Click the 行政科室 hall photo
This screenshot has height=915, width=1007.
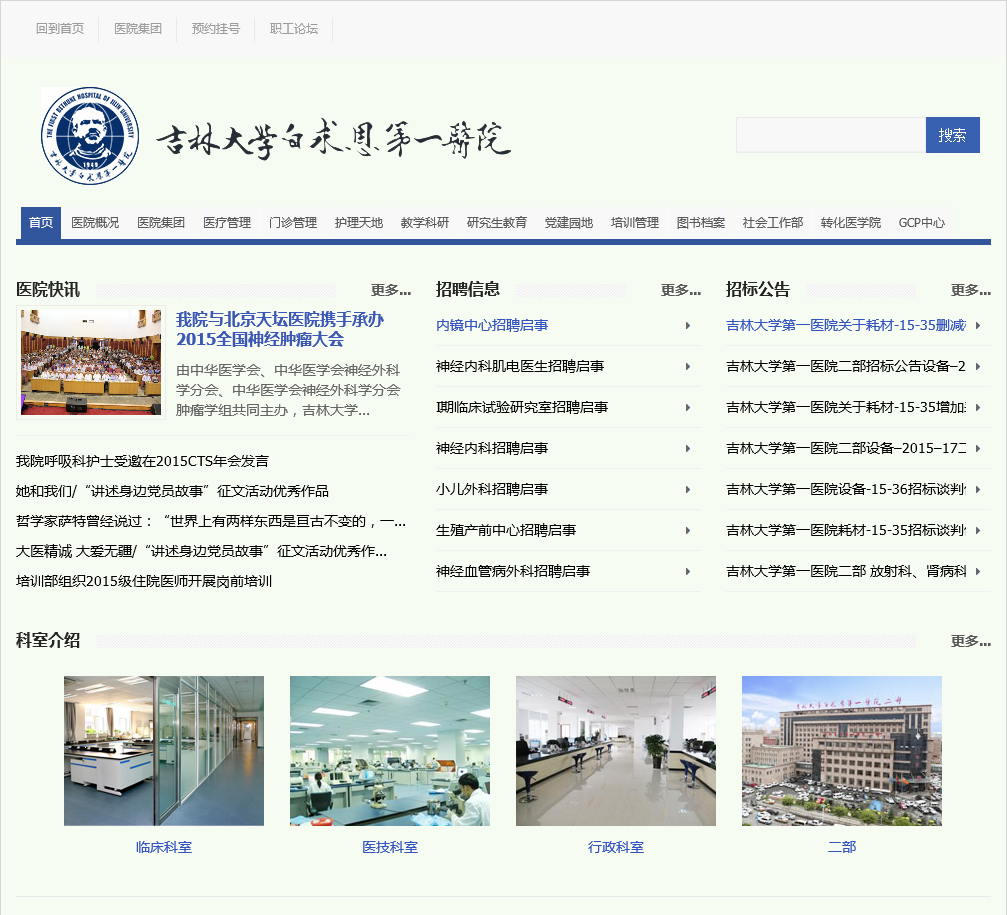[616, 751]
